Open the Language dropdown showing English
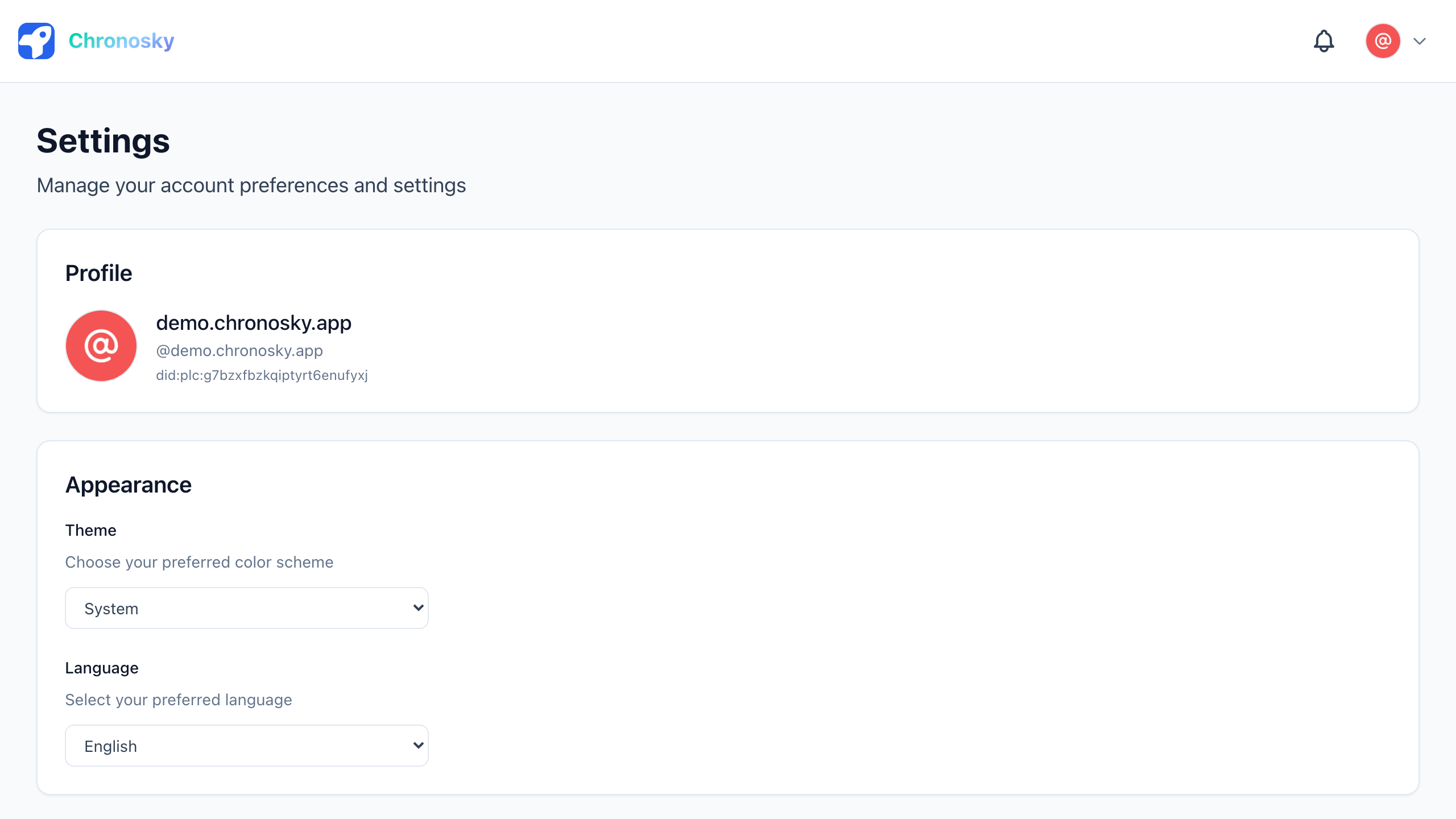The width and height of the screenshot is (1456, 819). pyautogui.click(x=247, y=746)
